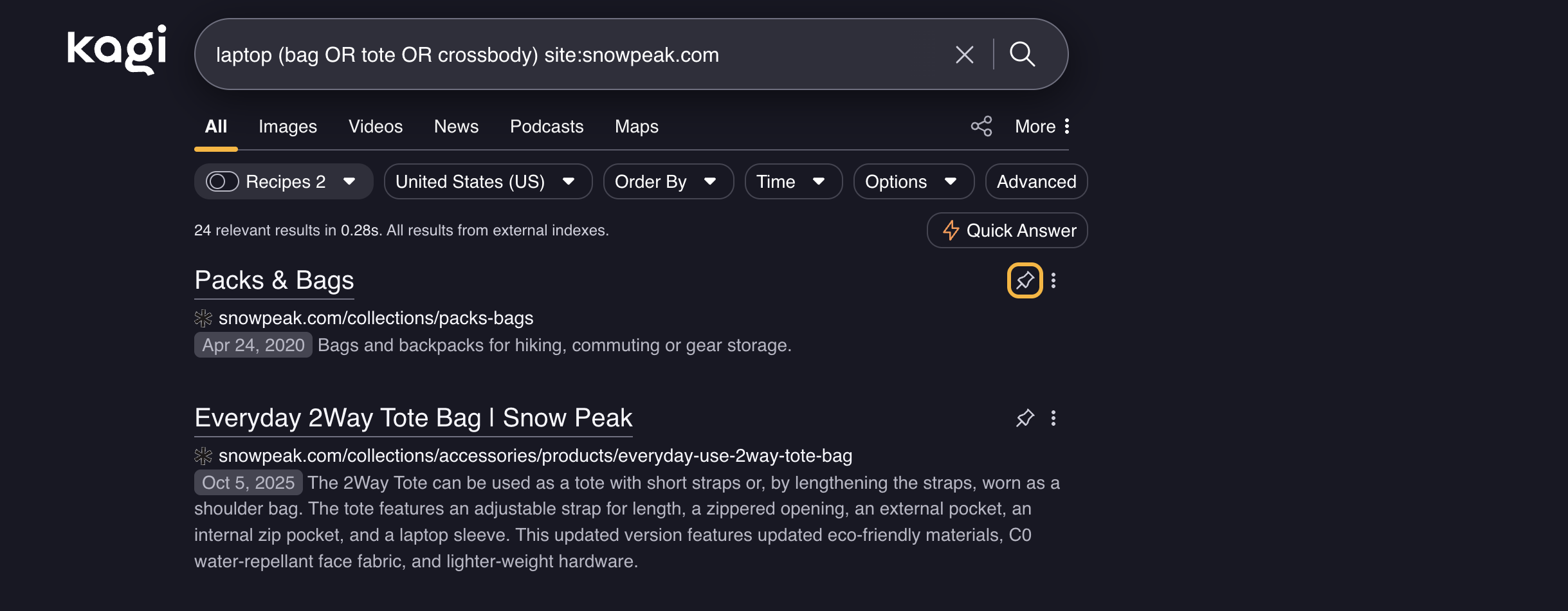The height and width of the screenshot is (611, 1568).
Task: Open the United States (US) region dropdown
Action: tap(488, 181)
